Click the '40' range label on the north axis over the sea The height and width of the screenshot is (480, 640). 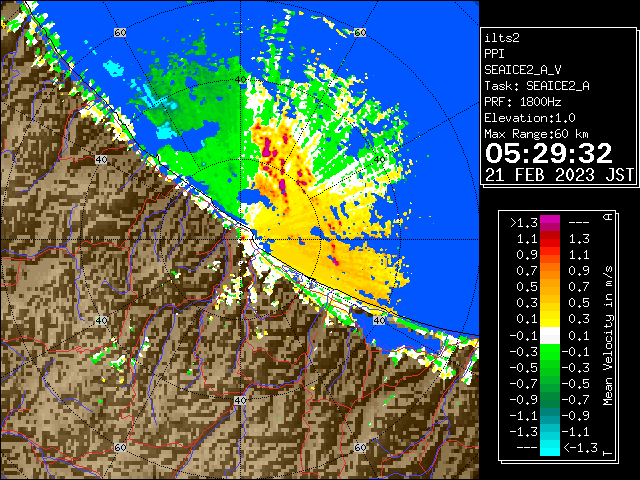pyautogui.click(x=240, y=80)
